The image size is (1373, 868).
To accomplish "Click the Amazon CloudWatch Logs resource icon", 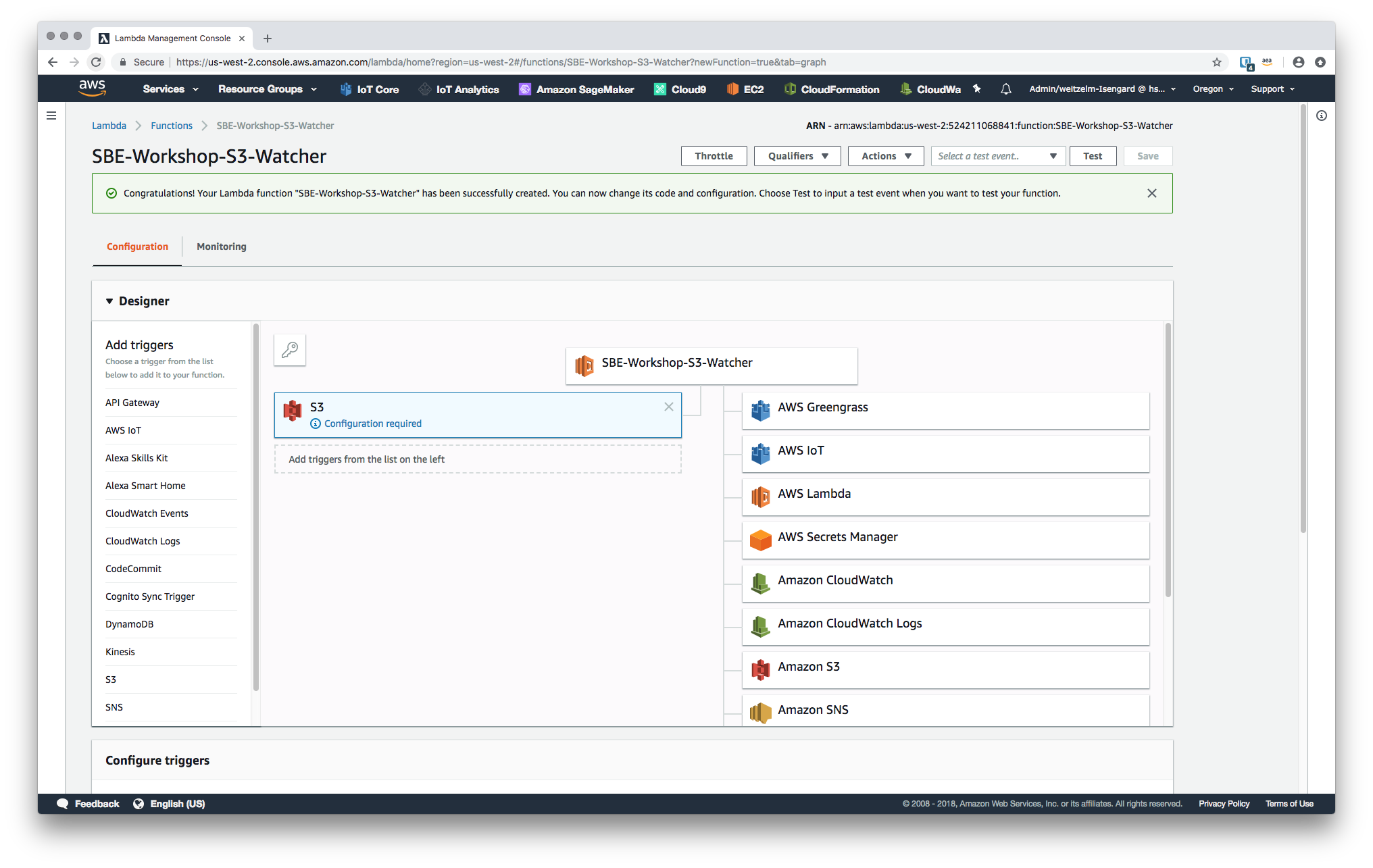I will coord(761,626).
